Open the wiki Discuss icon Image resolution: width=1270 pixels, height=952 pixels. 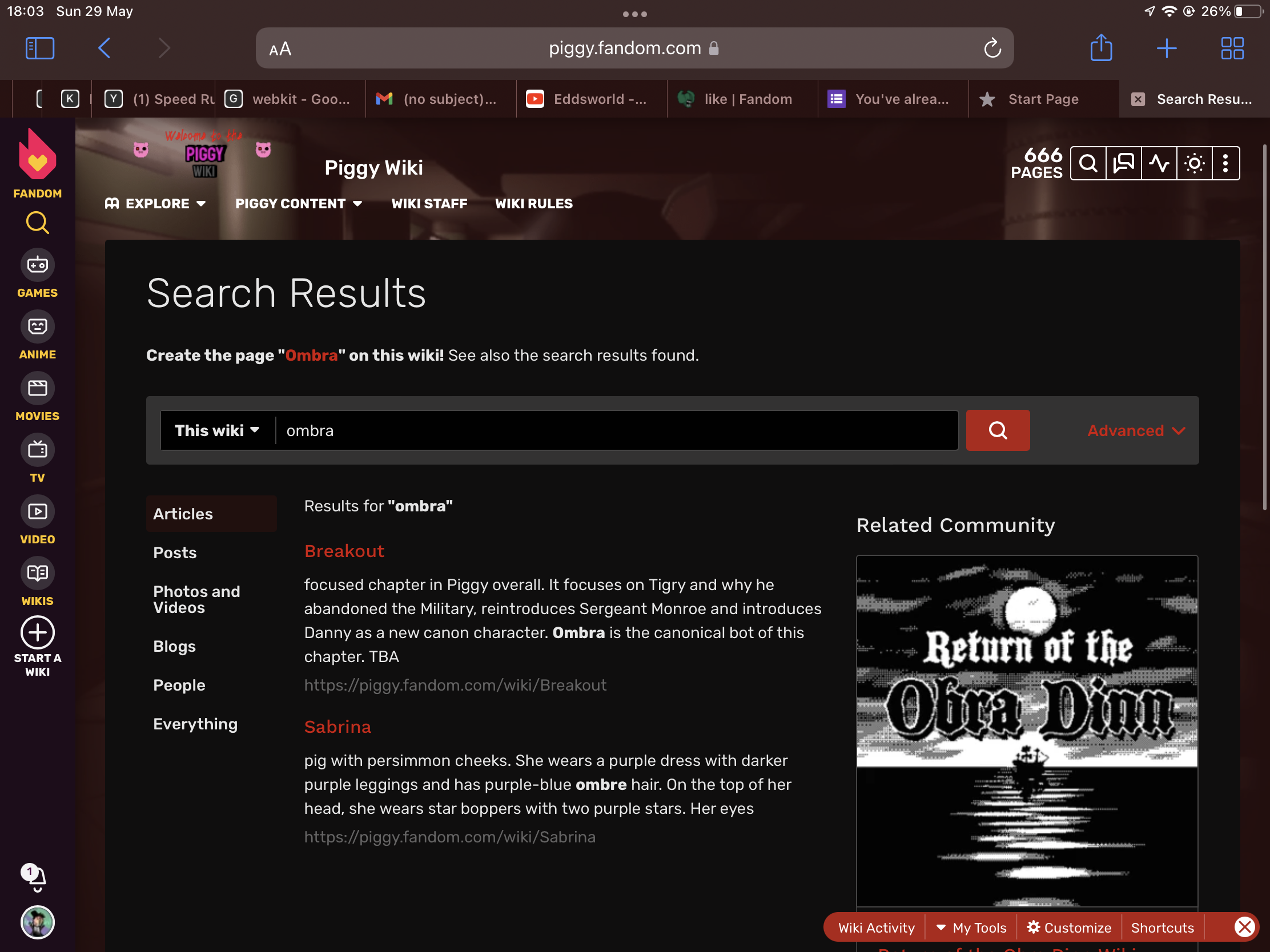pos(1124,164)
